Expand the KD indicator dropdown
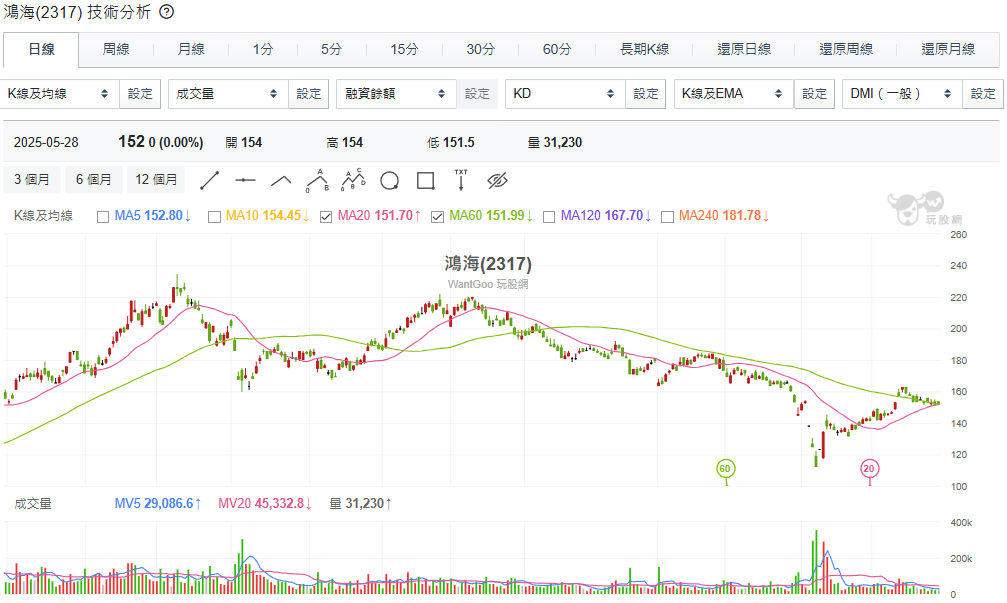Screen dimensions: 1007x603 point(564,94)
